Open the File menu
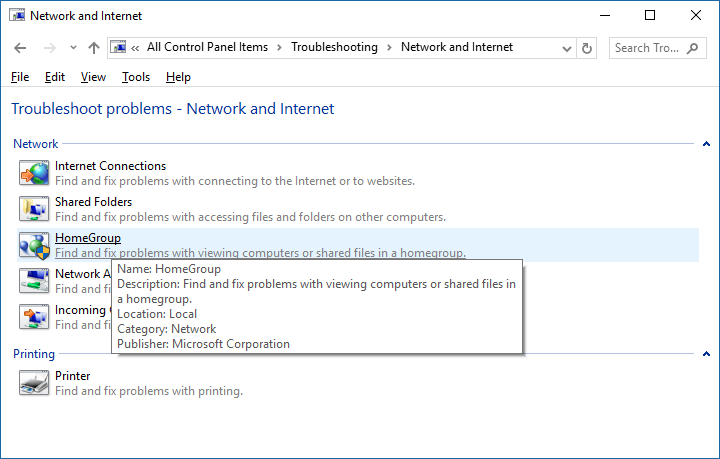 [20, 77]
